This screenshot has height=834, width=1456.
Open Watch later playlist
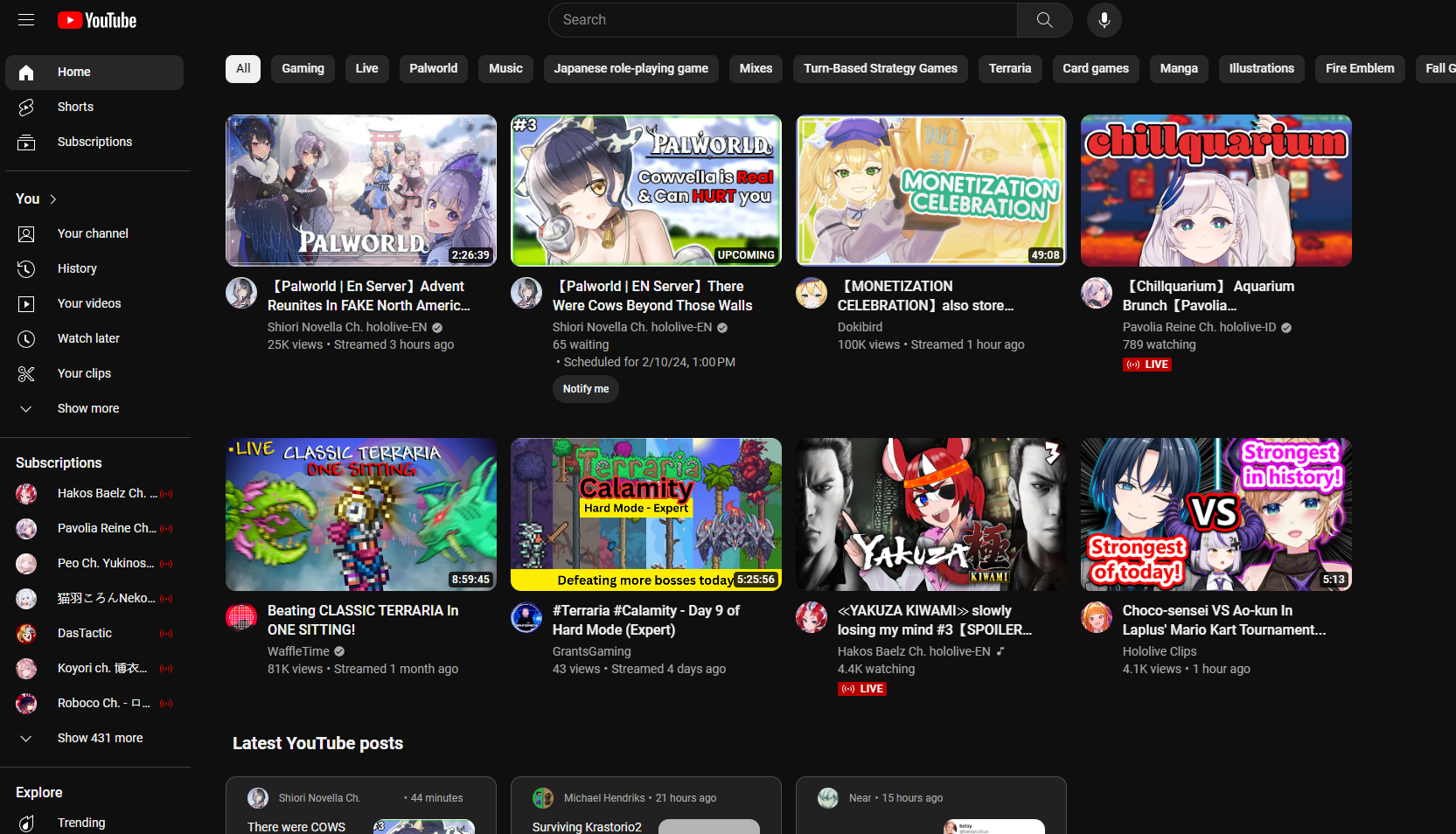click(88, 338)
